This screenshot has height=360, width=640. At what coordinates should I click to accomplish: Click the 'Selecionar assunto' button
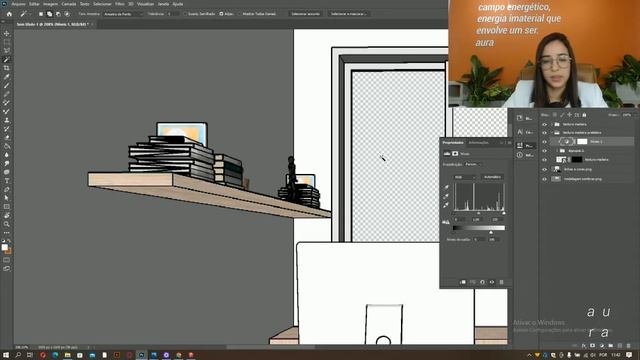coord(305,14)
